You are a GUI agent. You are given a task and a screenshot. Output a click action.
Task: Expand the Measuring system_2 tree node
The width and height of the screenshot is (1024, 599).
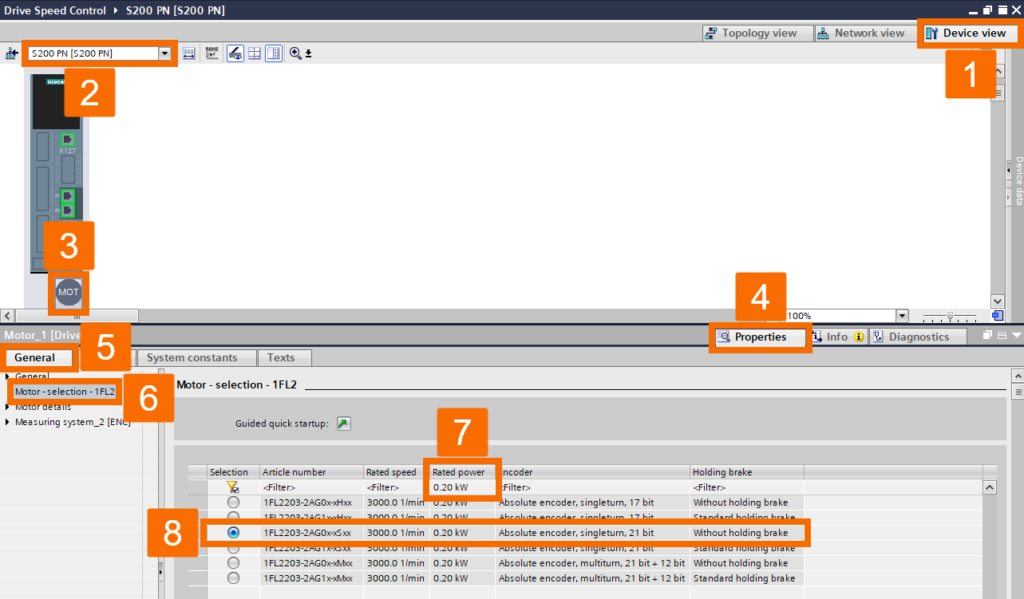(7, 422)
